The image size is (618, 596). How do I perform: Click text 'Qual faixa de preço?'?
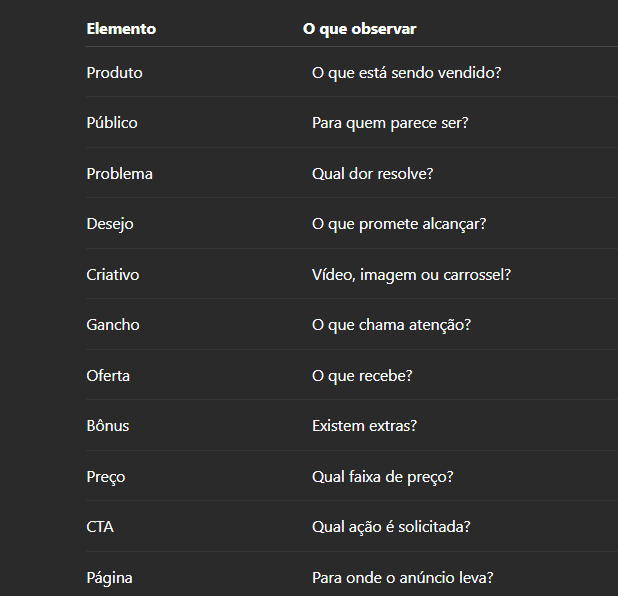pos(382,477)
